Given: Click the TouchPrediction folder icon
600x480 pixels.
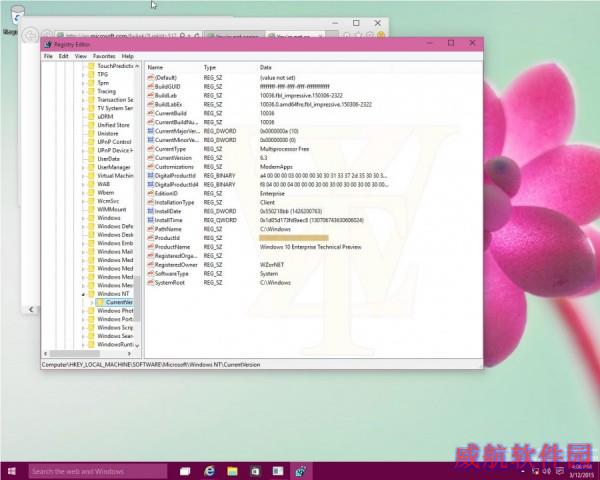Looking at the screenshot, I should pos(91,66).
